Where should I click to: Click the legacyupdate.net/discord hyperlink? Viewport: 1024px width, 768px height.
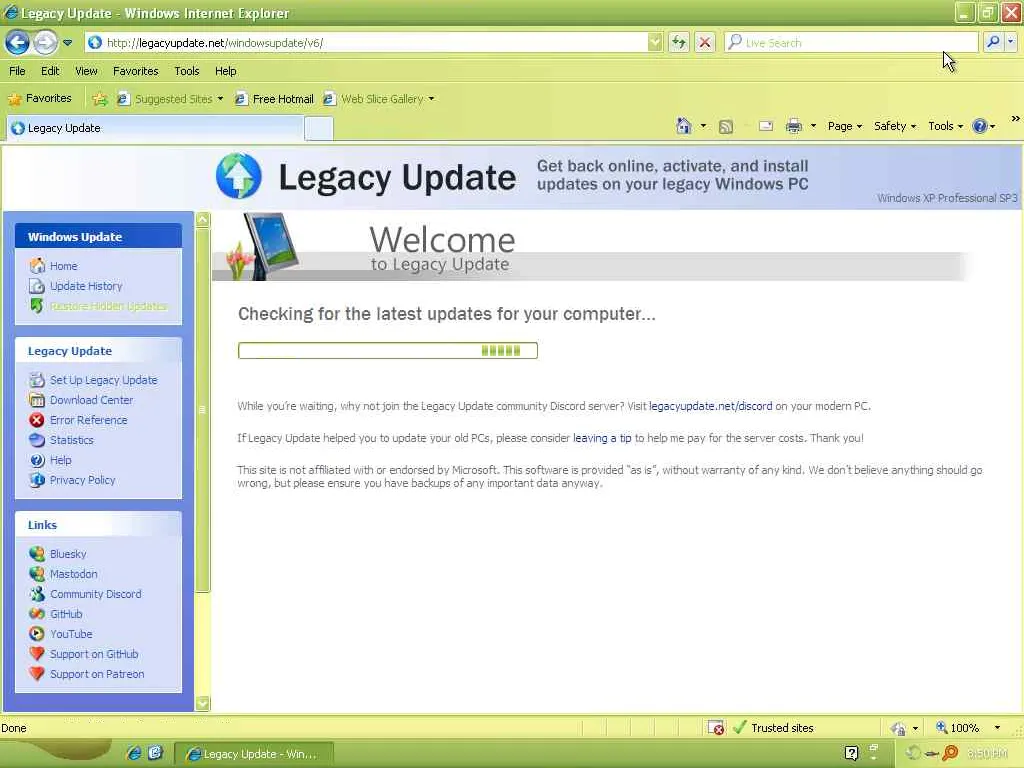(x=711, y=406)
